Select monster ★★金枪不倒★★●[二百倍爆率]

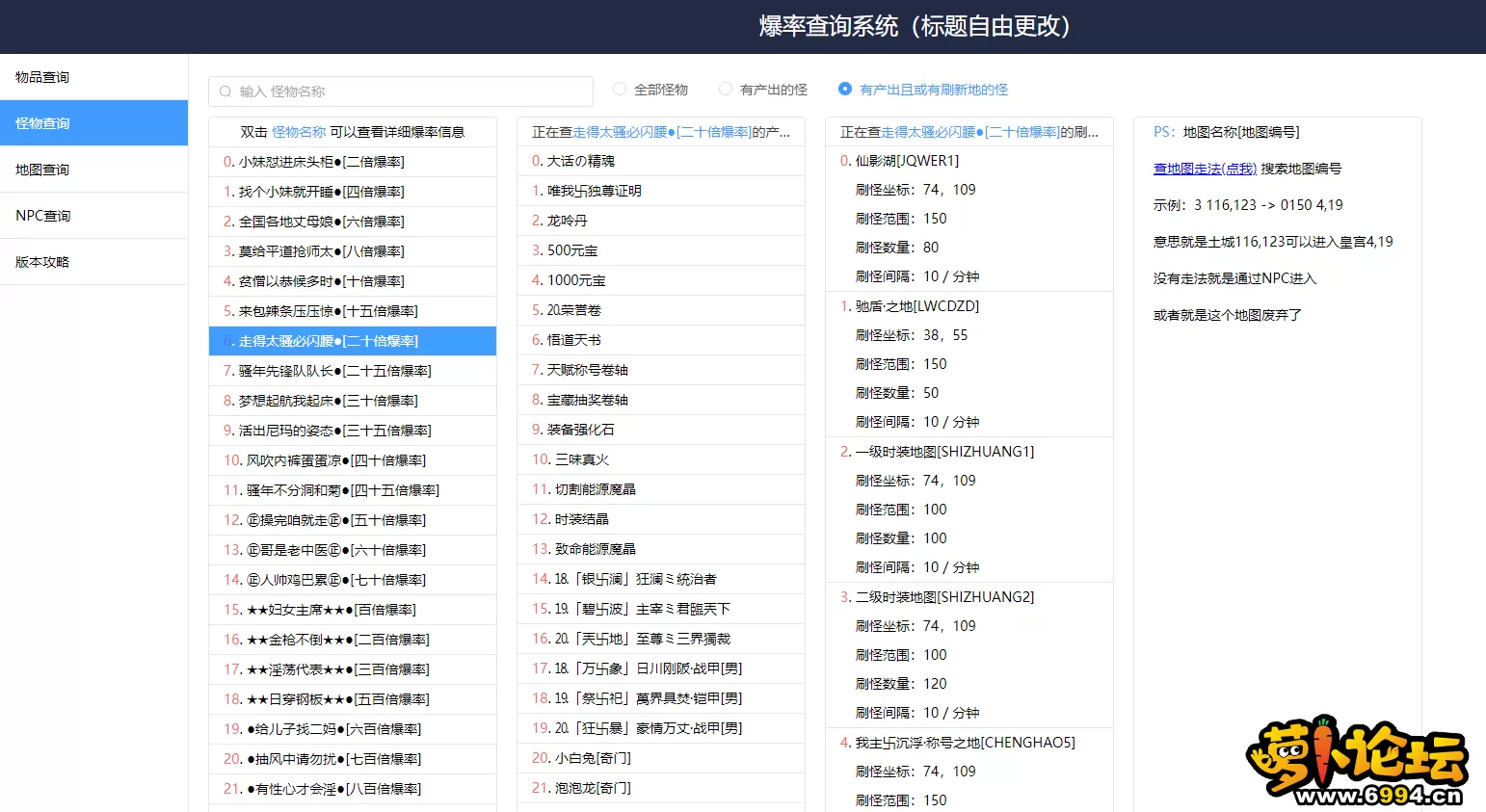pos(353,640)
